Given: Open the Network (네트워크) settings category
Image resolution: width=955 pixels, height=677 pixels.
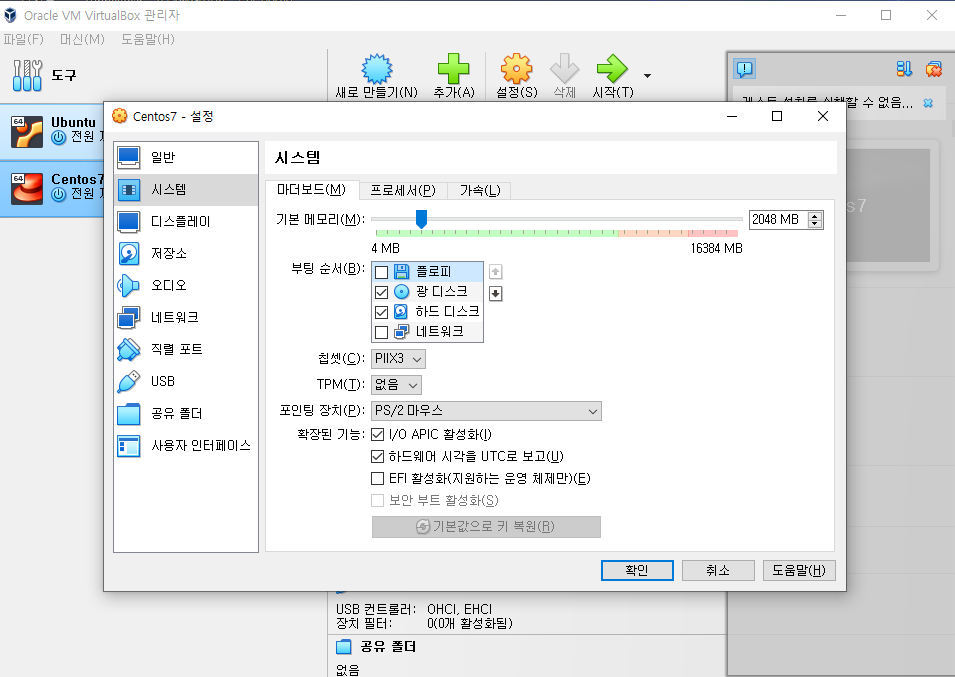Looking at the screenshot, I should (186, 317).
